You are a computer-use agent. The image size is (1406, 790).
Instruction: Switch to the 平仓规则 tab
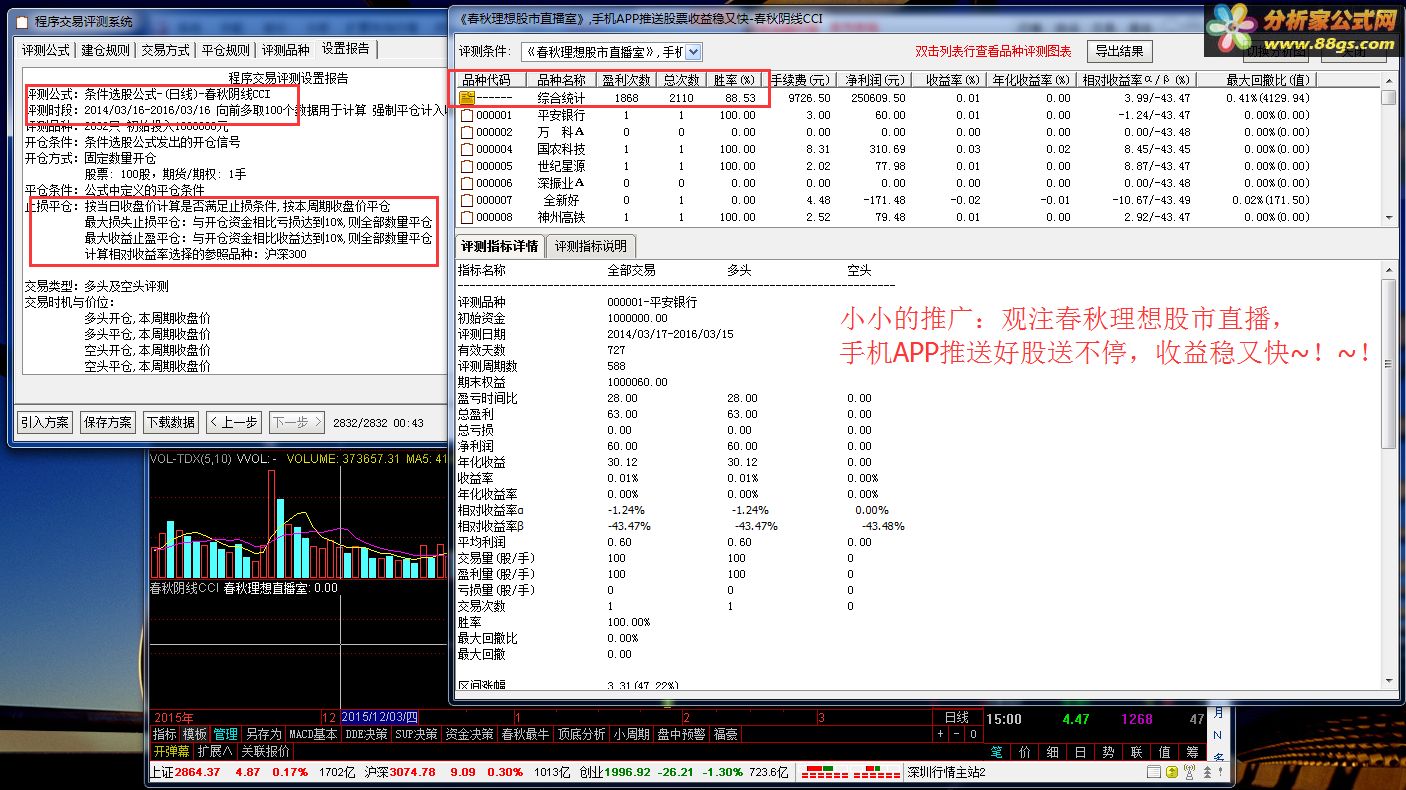[x=225, y=49]
